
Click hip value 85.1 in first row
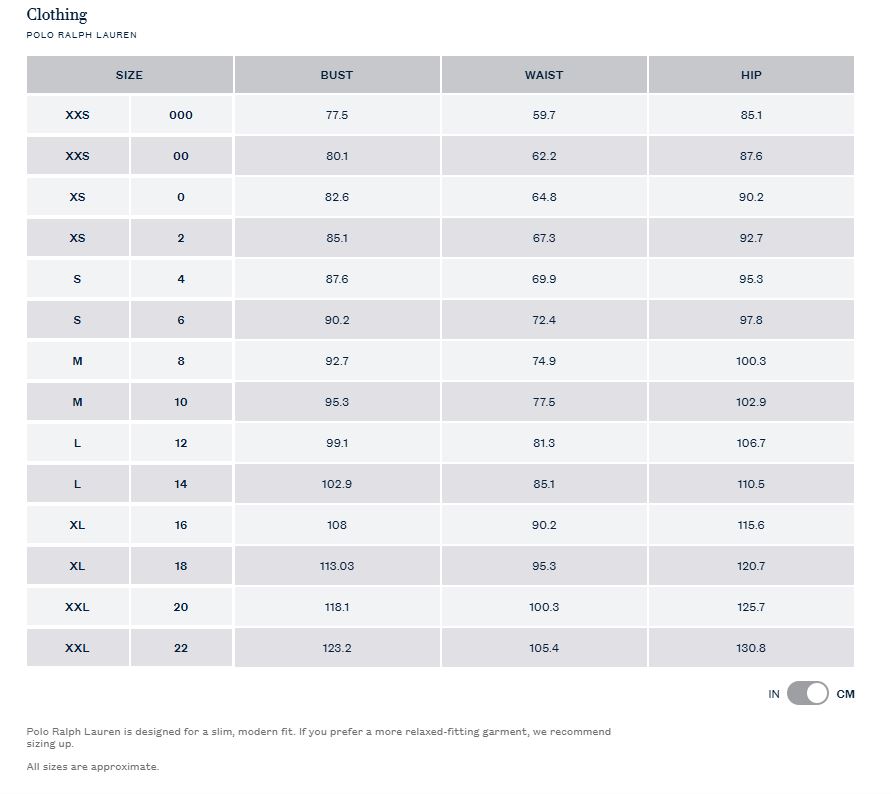(751, 115)
